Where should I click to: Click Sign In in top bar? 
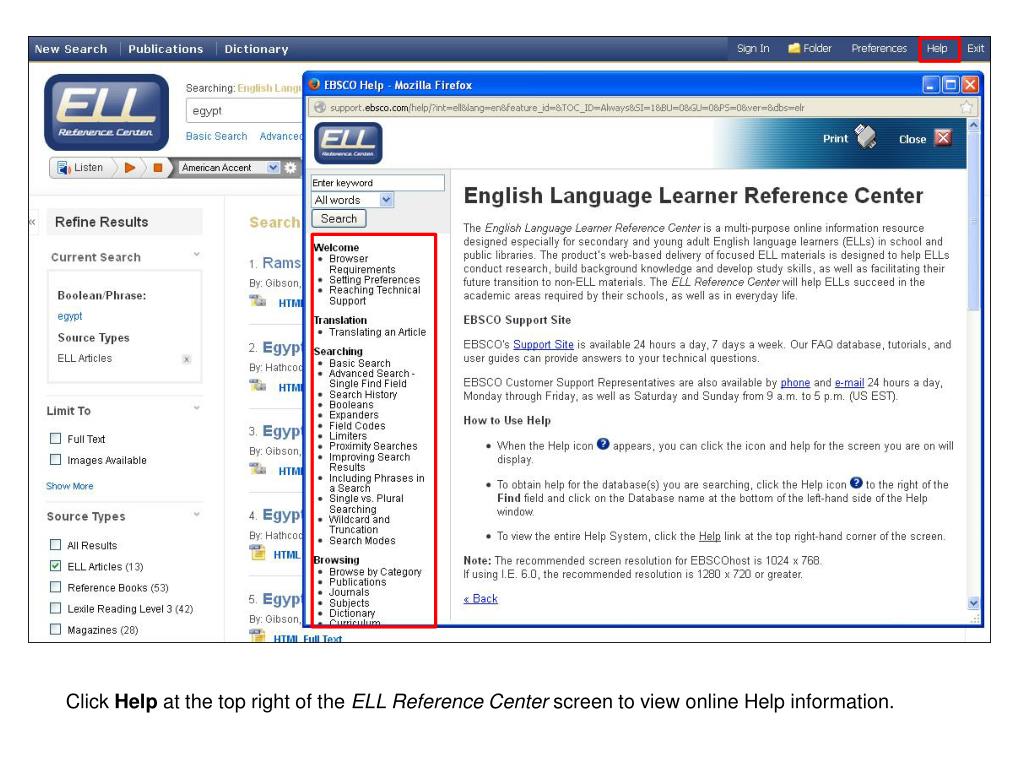[753, 48]
